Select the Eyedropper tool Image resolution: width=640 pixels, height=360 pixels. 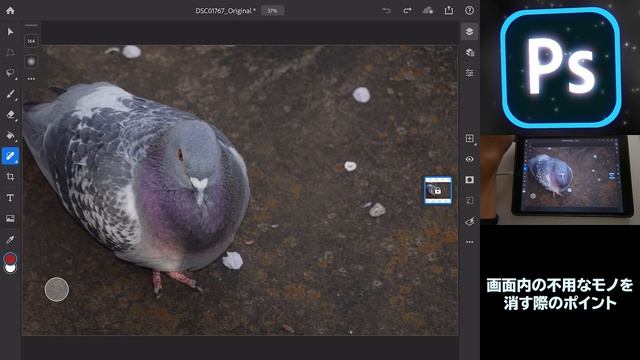(x=10, y=239)
